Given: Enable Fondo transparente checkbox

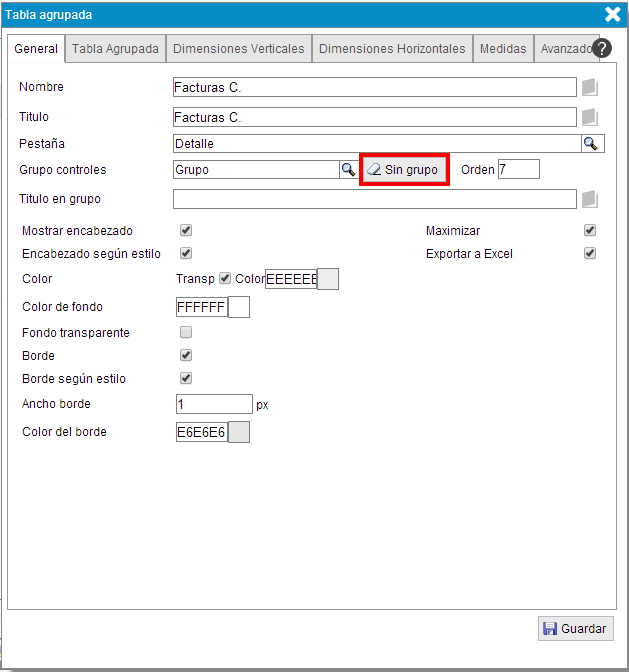Looking at the screenshot, I should [186, 333].
